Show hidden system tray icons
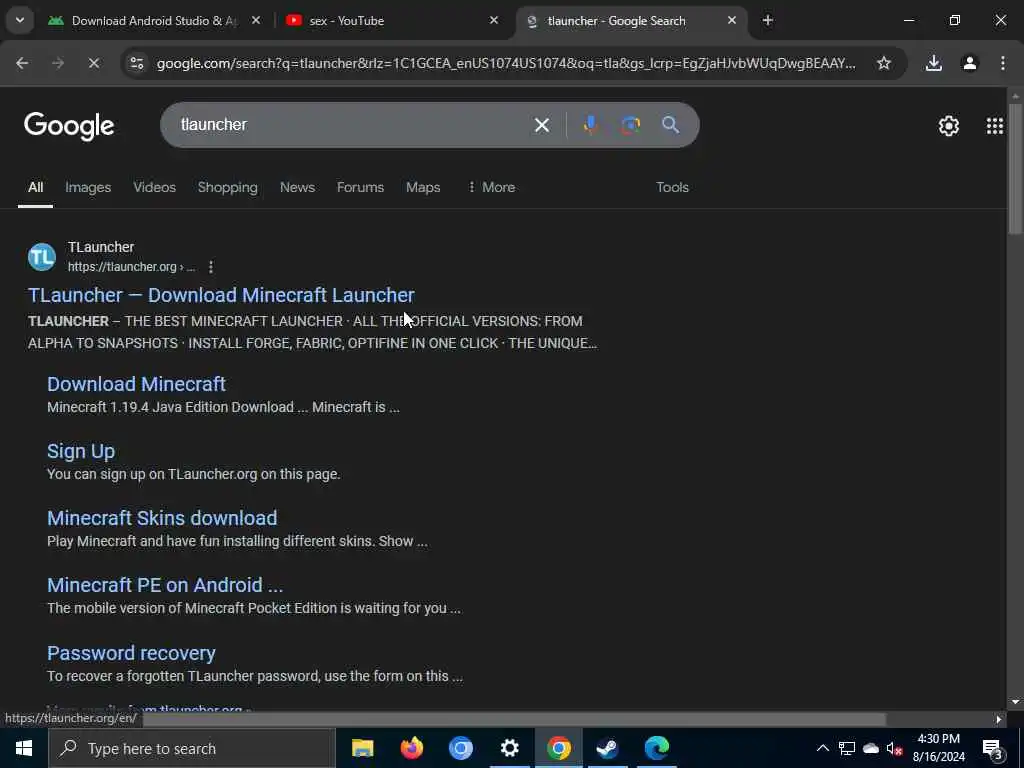 [823, 748]
